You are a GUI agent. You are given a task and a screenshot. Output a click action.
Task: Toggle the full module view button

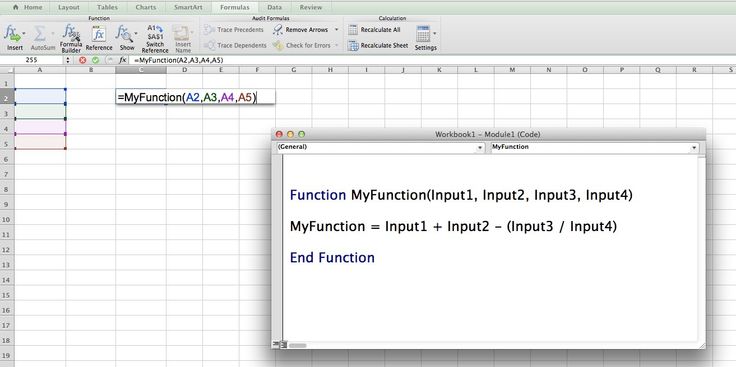click(x=283, y=345)
